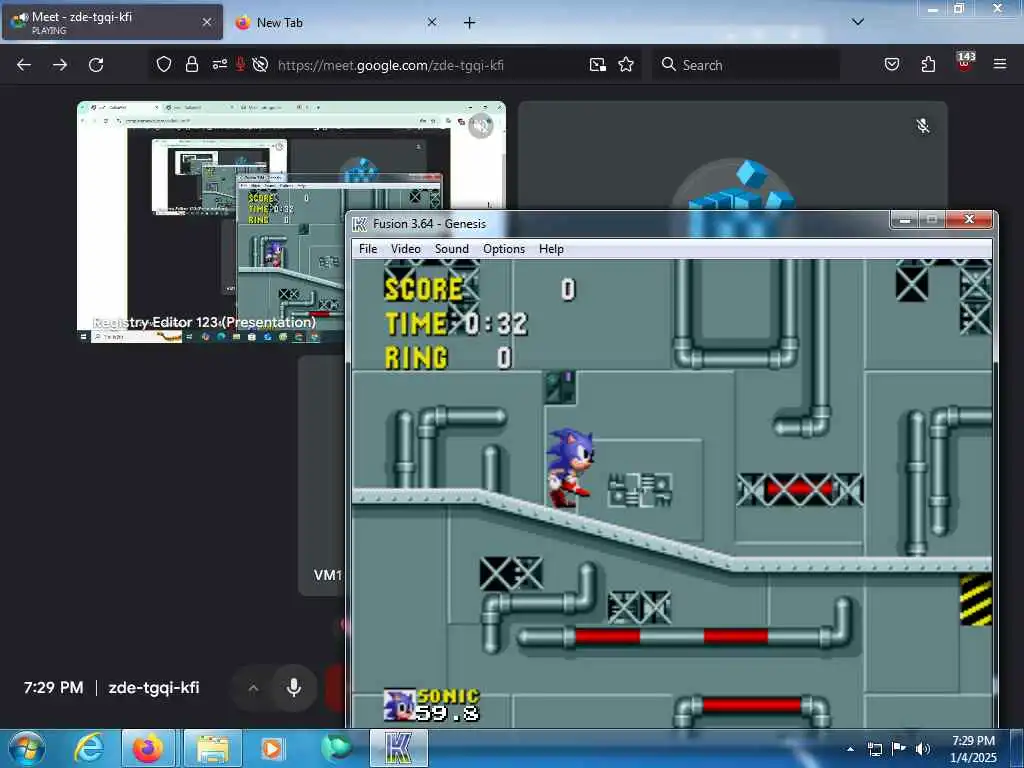The image size is (1024, 768).
Task: Open site permissions icon in address bar
Action: (219, 64)
